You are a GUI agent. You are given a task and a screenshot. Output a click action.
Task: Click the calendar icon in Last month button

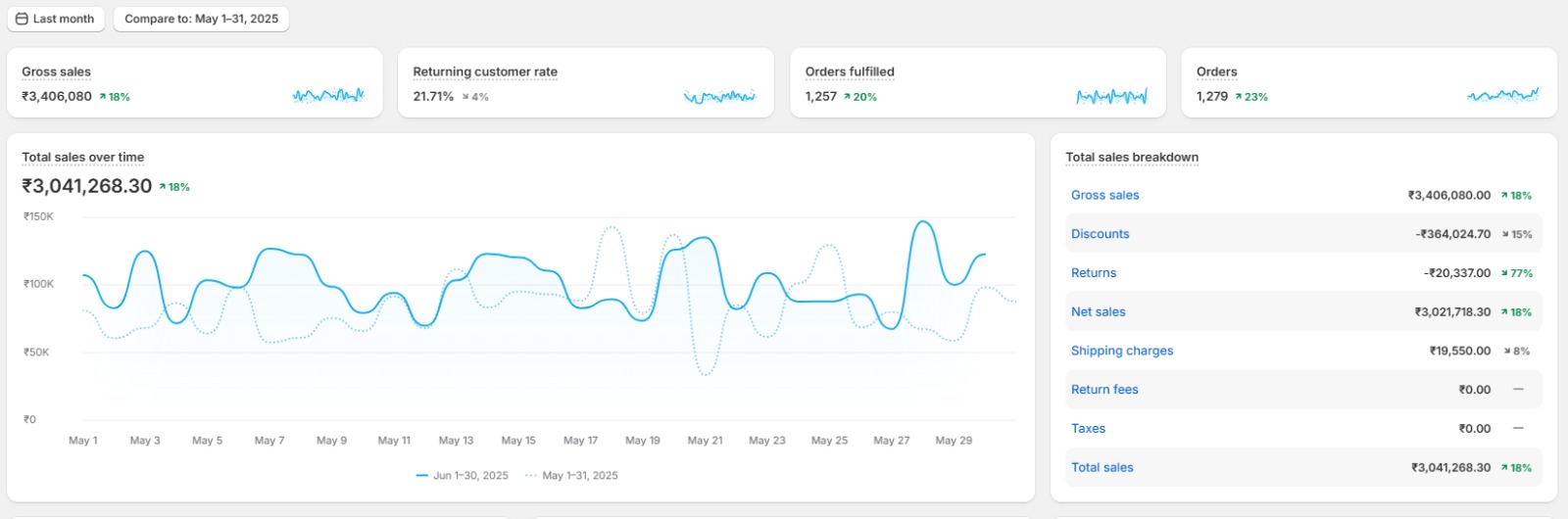(x=22, y=19)
